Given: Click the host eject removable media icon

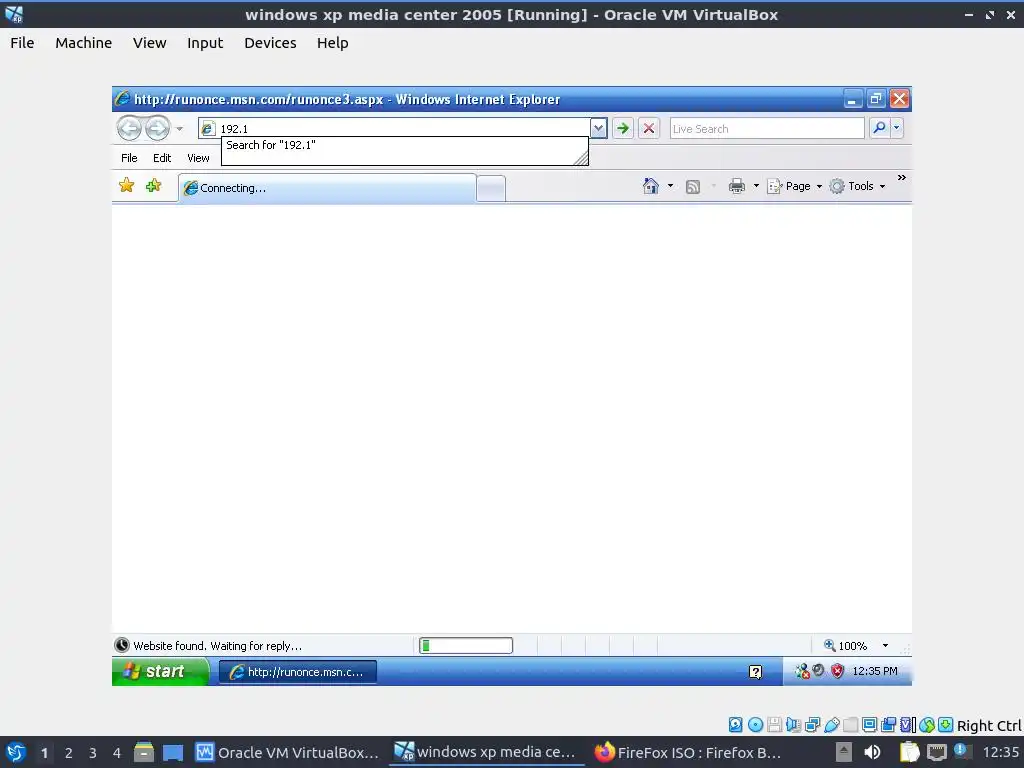Looking at the screenshot, I should pos(844,752).
